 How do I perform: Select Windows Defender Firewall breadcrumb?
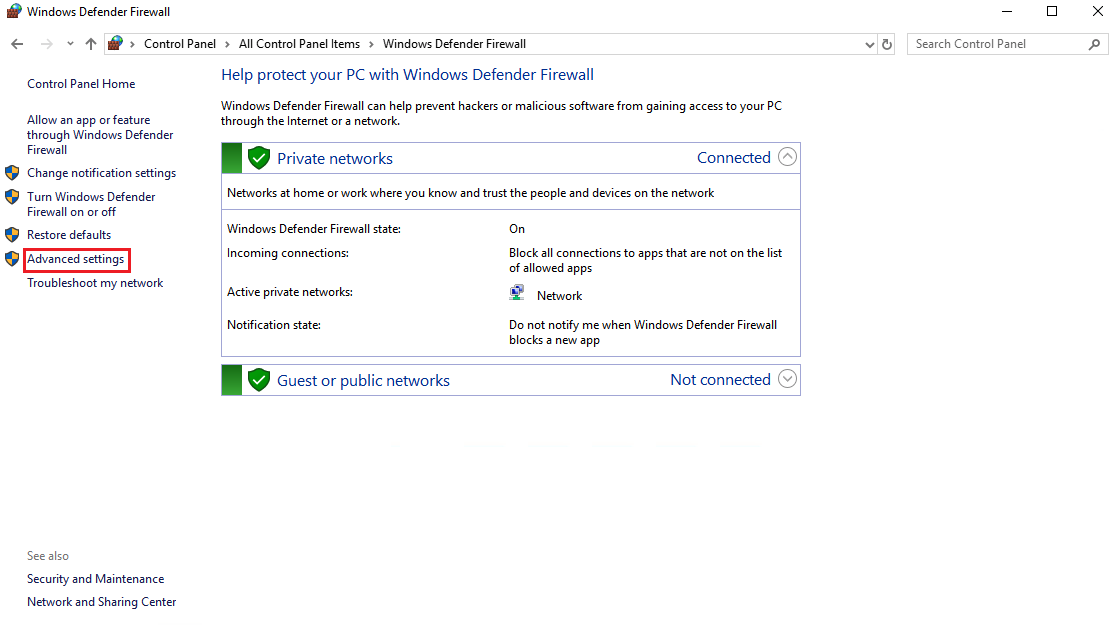(x=454, y=44)
